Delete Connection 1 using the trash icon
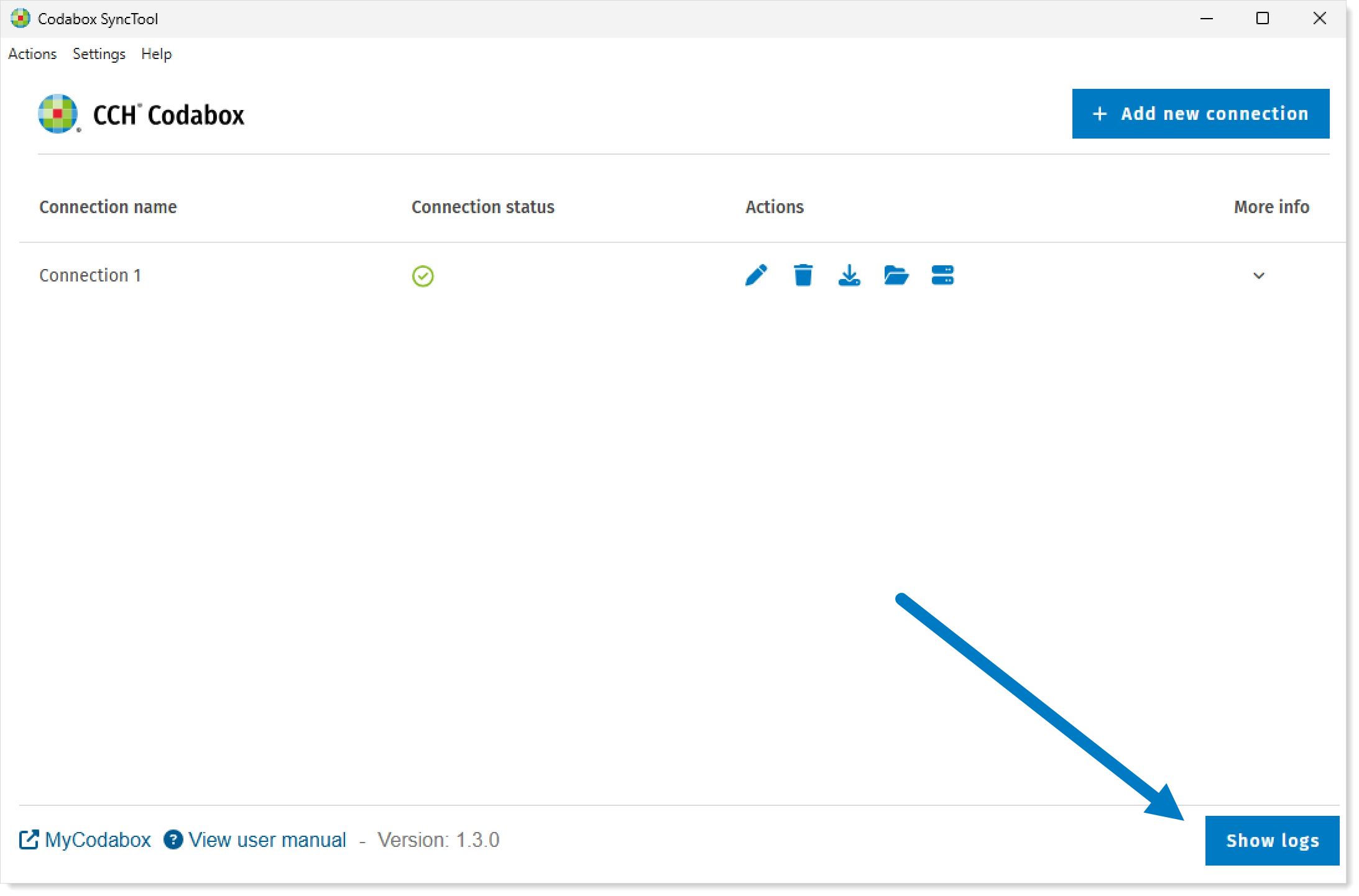 click(803, 275)
